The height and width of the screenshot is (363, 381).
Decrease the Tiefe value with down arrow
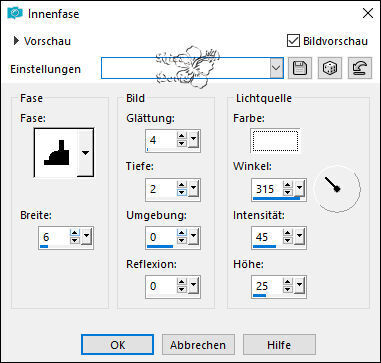[181, 193]
